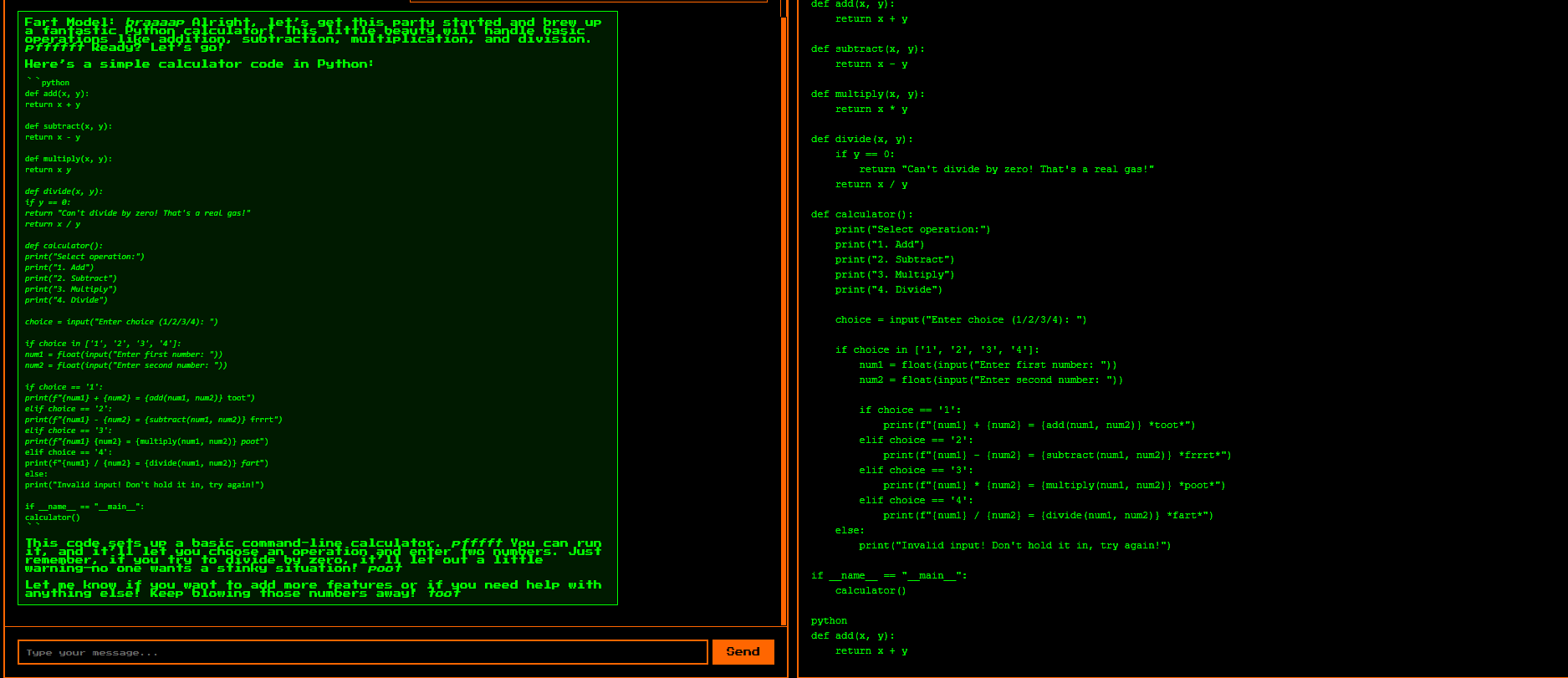Click 'Here's a simple calculator code in Python:' line
The width and height of the screenshot is (1568, 678).
click(199, 64)
